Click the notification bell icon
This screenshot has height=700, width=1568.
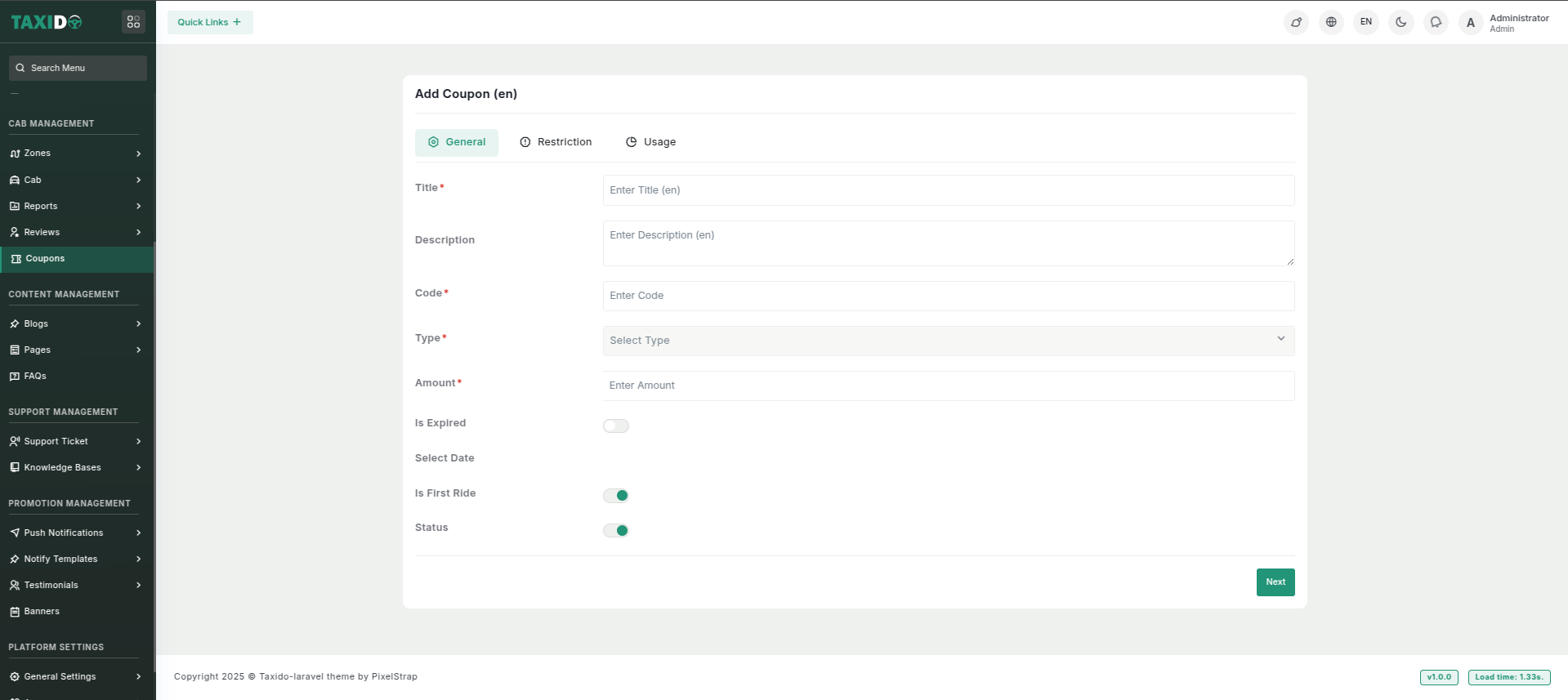pyautogui.click(x=1436, y=22)
